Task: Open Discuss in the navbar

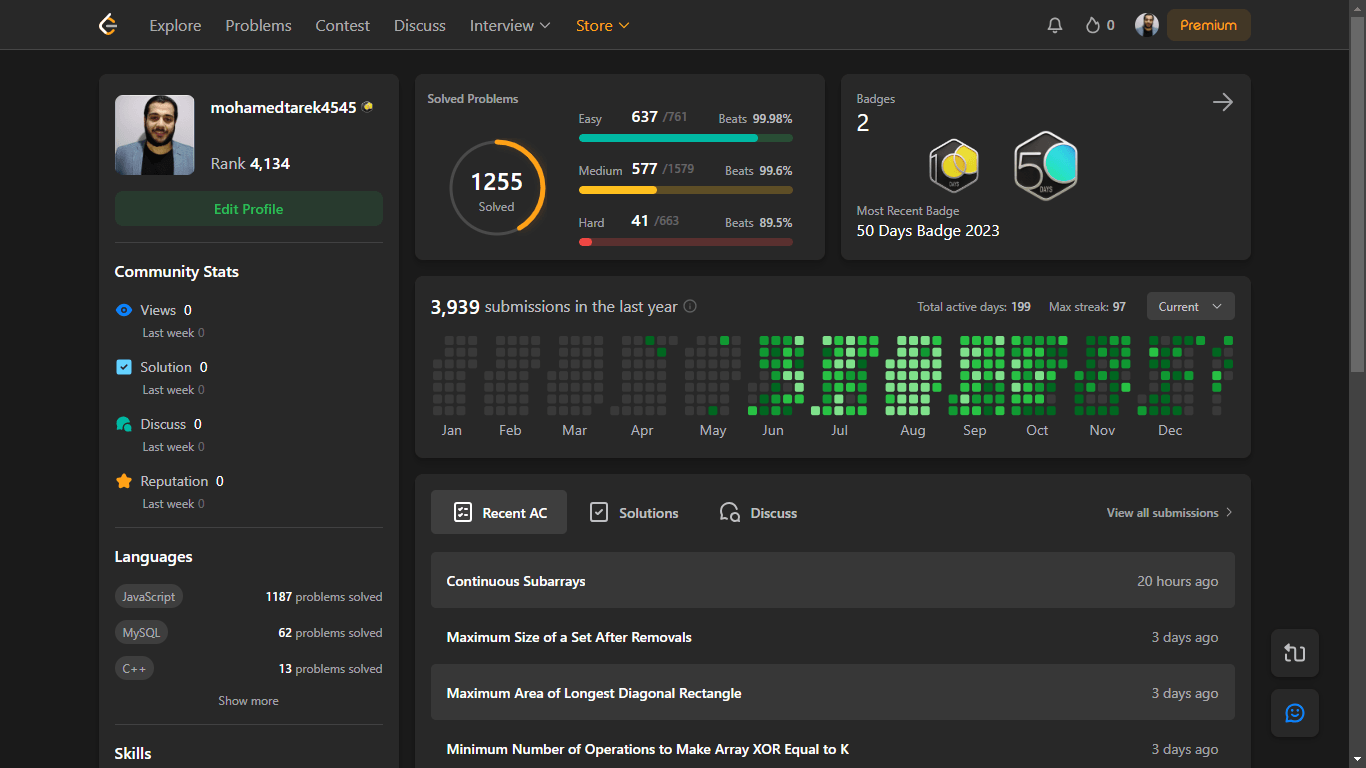Action: (420, 25)
